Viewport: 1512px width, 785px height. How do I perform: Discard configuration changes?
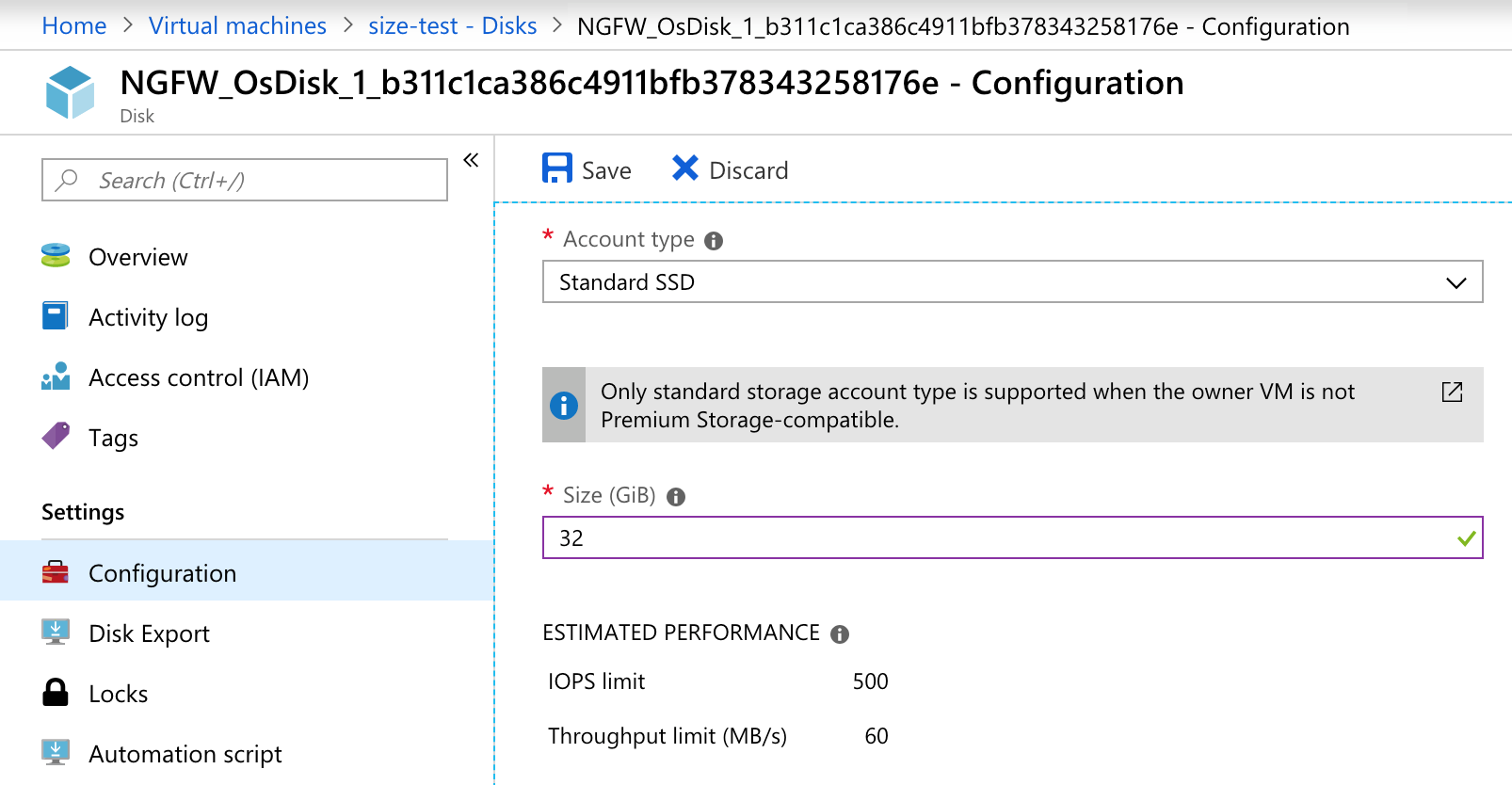pos(731,169)
